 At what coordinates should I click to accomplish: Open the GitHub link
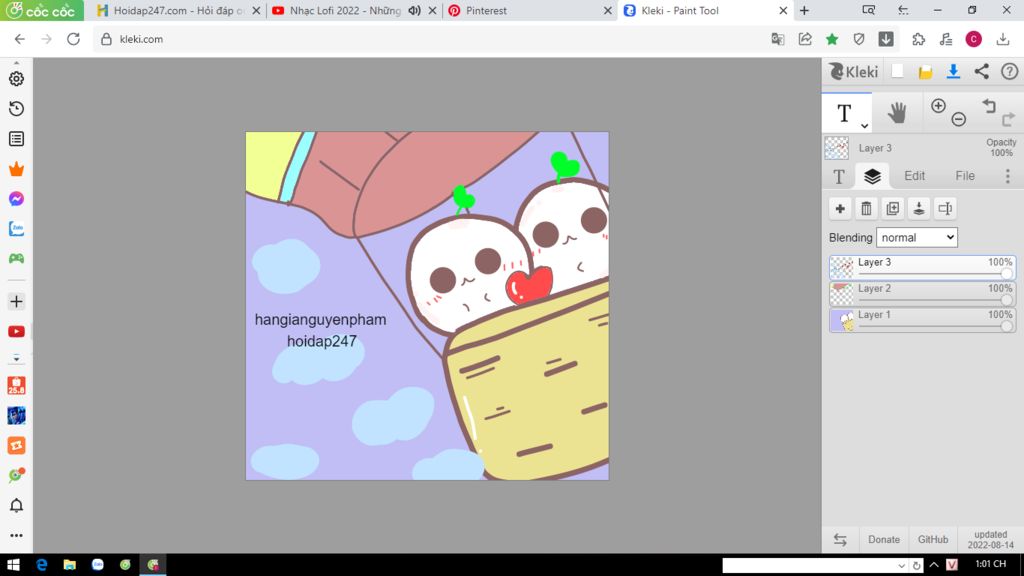(x=933, y=539)
